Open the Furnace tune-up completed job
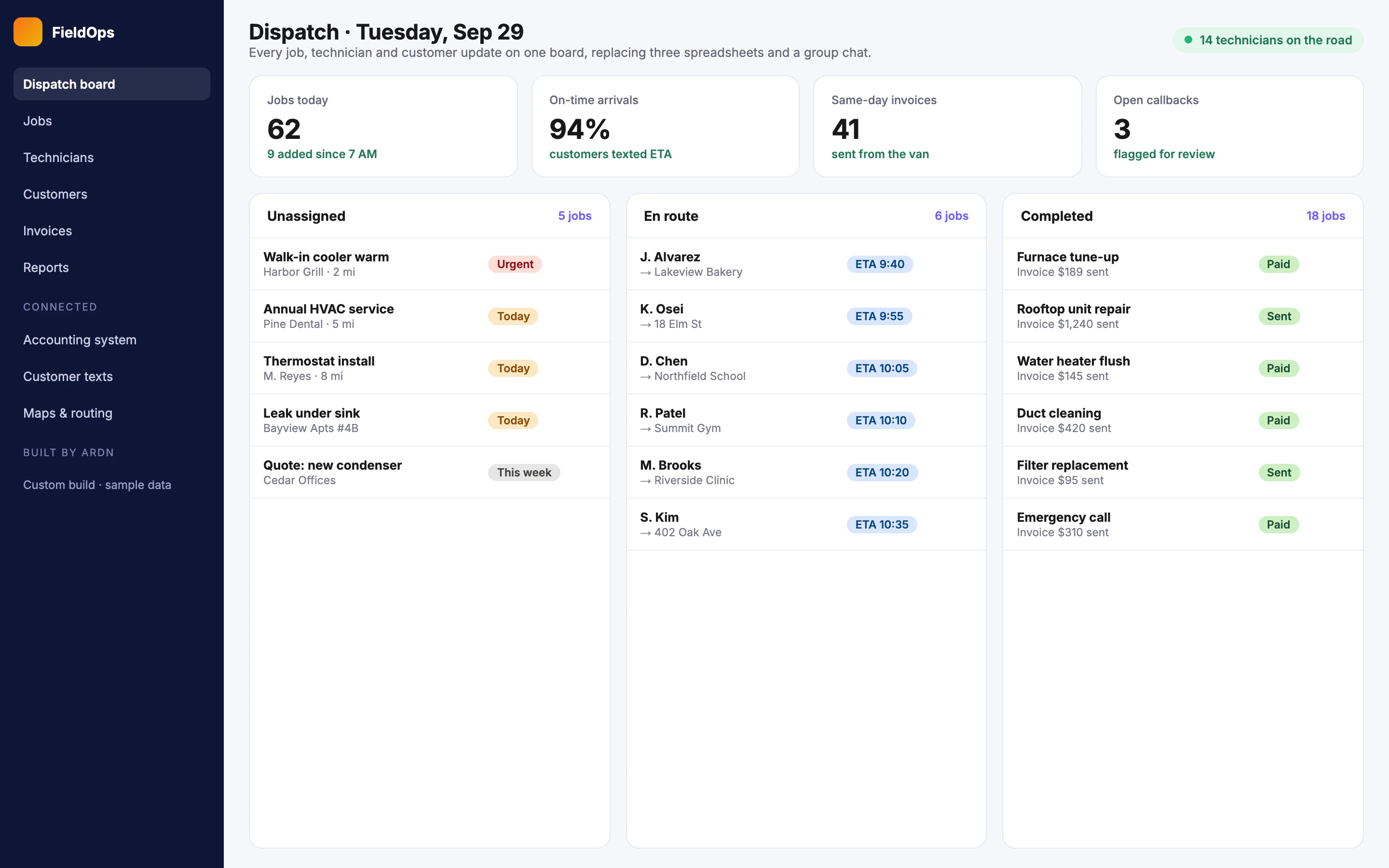1389x868 pixels. click(x=1183, y=264)
